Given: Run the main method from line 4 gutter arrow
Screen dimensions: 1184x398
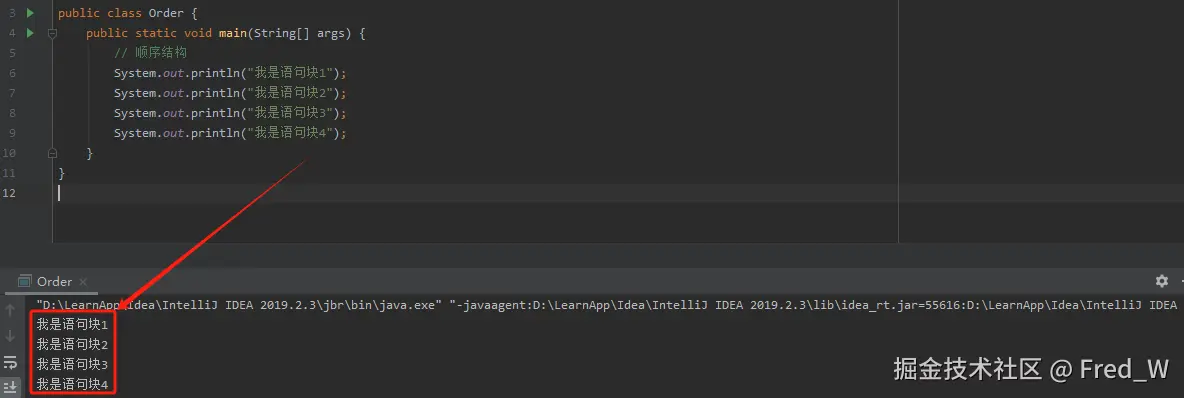Looking at the screenshot, I should 30,32.
